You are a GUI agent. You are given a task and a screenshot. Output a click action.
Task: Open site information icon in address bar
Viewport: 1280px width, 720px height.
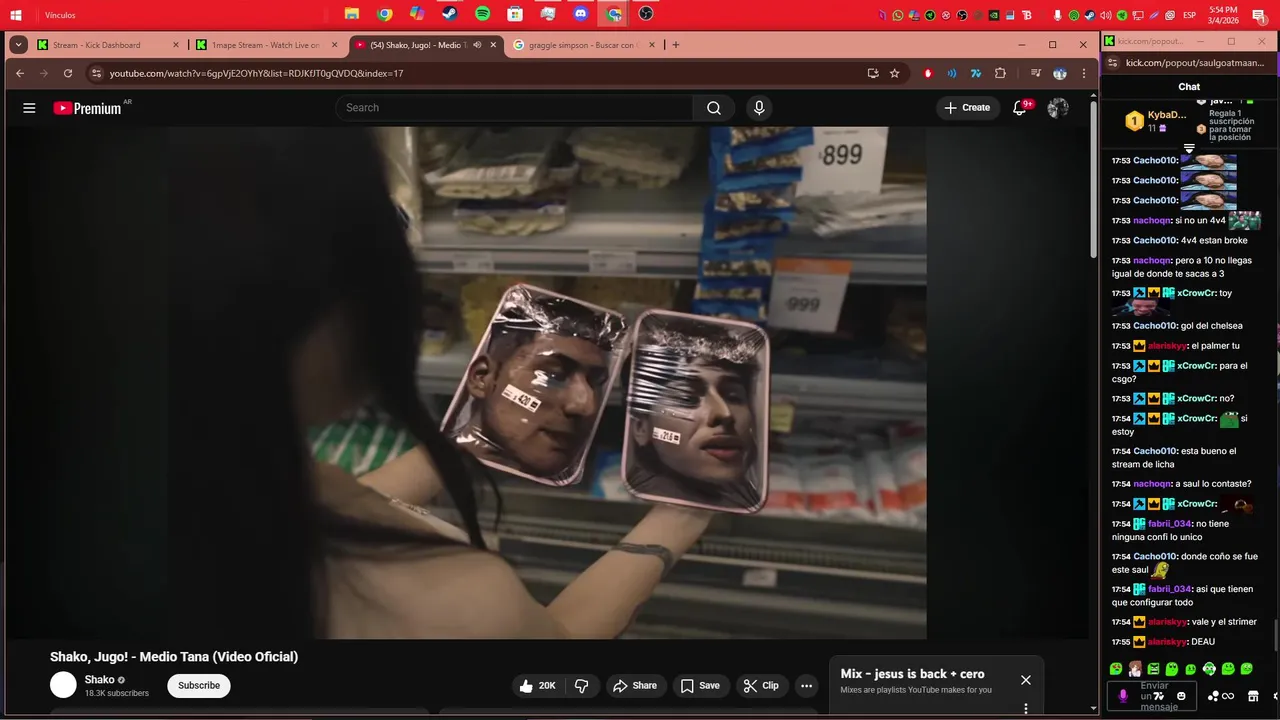pyautogui.click(x=96, y=73)
